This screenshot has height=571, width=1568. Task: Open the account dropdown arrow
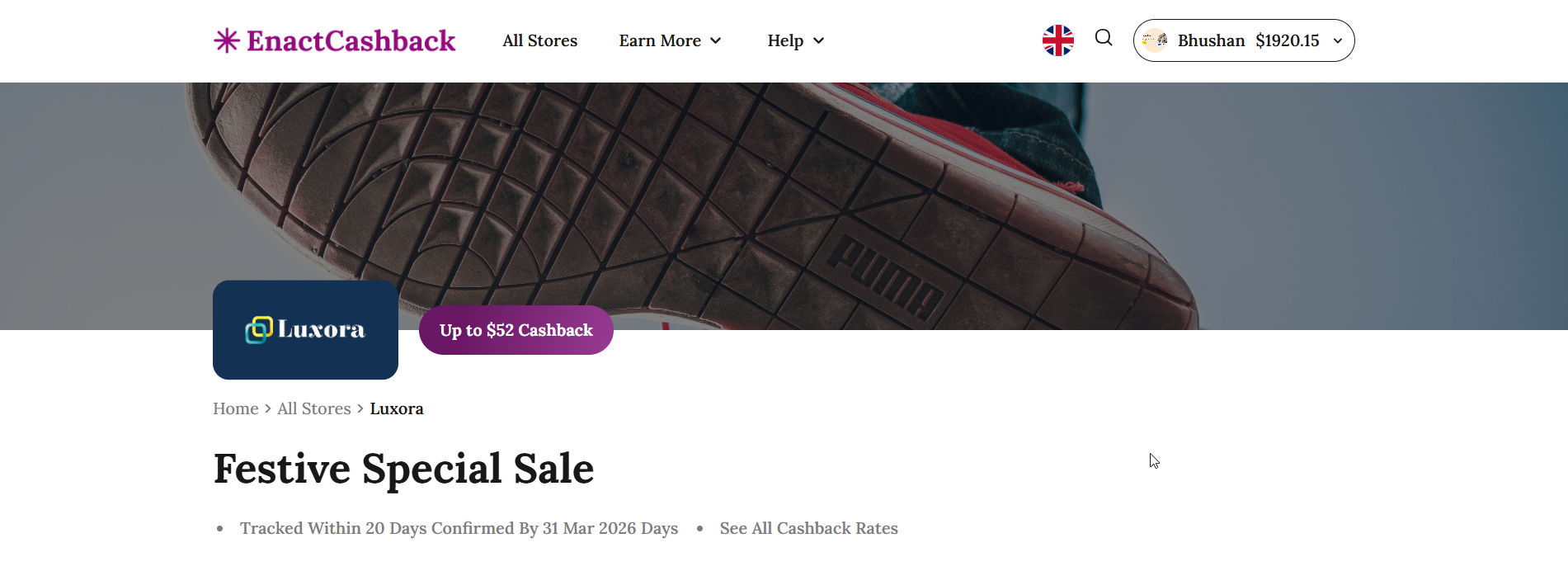(1337, 41)
